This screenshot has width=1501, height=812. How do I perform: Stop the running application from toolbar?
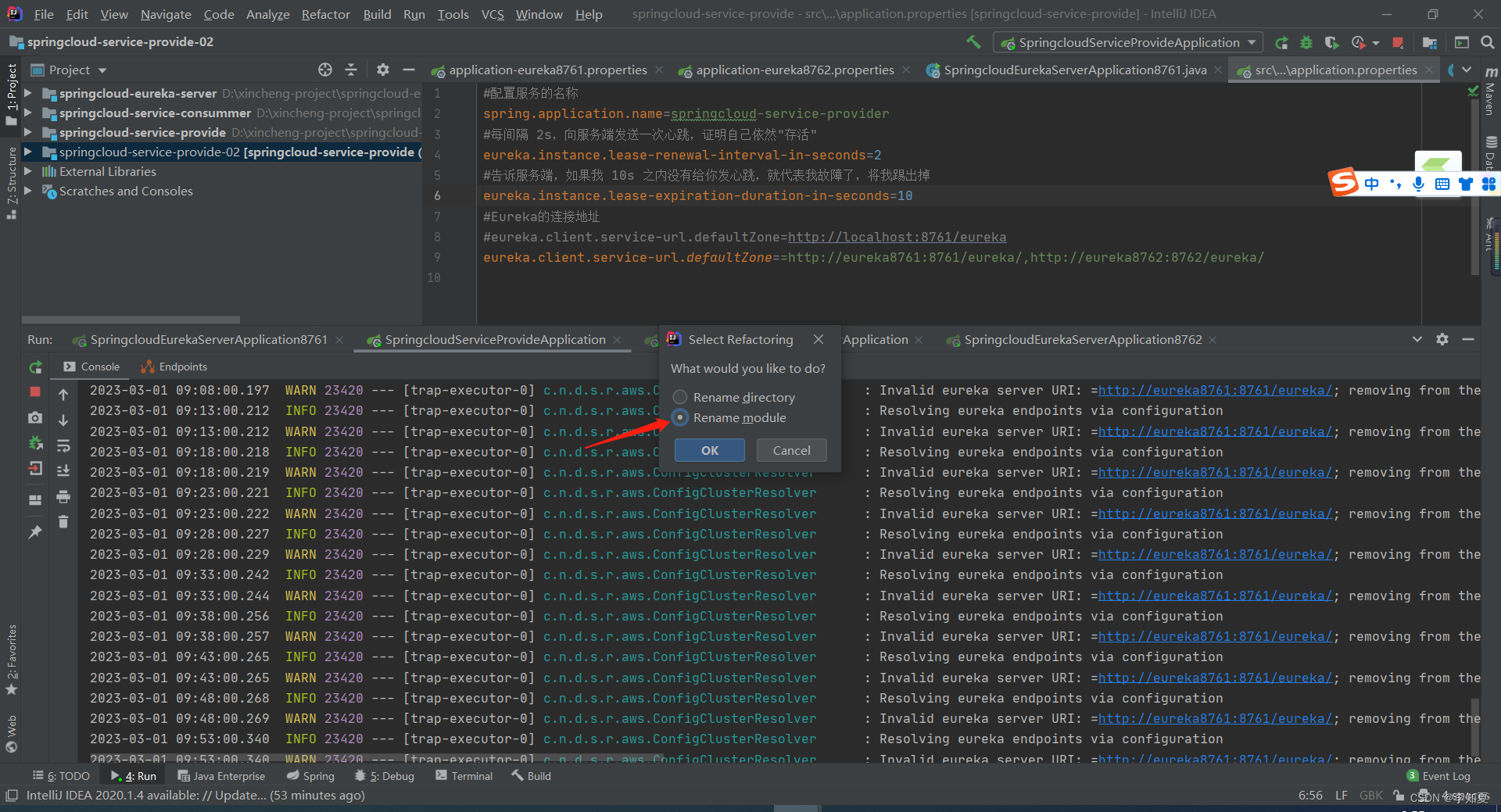pos(1398,42)
